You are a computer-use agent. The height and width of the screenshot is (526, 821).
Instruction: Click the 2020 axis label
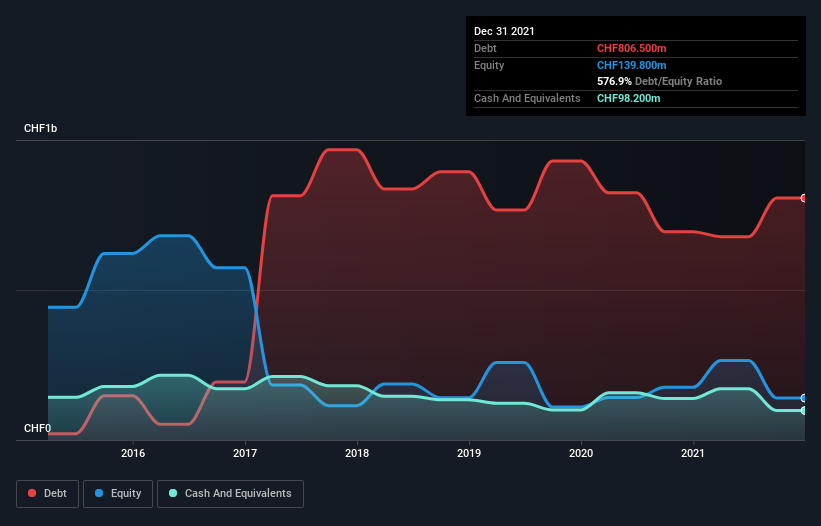[x=581, y=453]
